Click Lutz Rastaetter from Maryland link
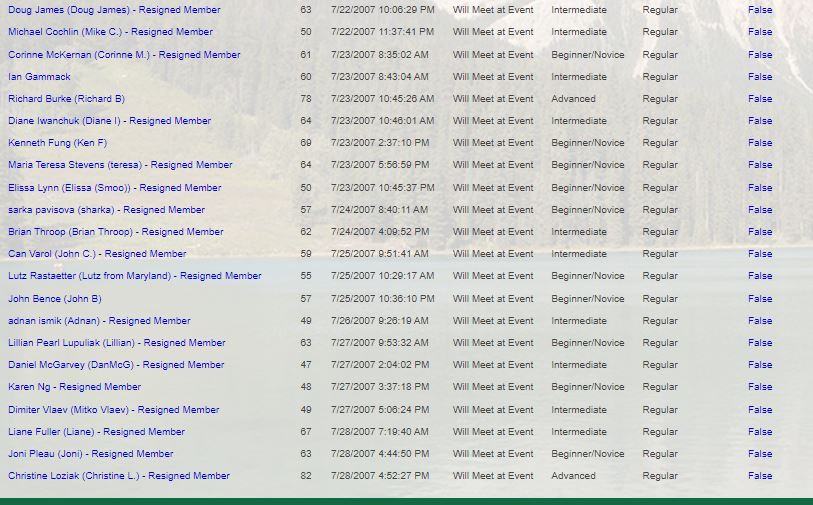This screenshot has height=505, width=813. pyautogui.click(x=134, y=276)
